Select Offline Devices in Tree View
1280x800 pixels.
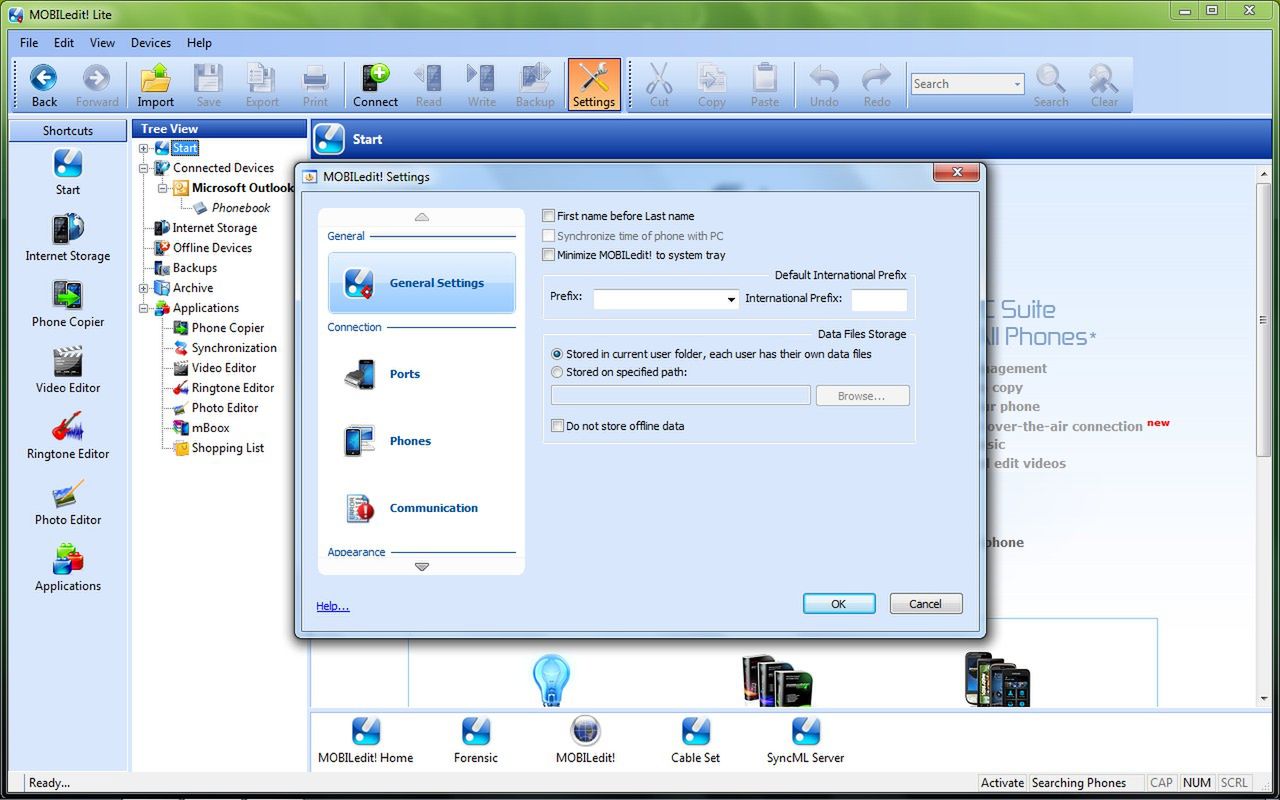pyautogui.click(x=212, y=248)
